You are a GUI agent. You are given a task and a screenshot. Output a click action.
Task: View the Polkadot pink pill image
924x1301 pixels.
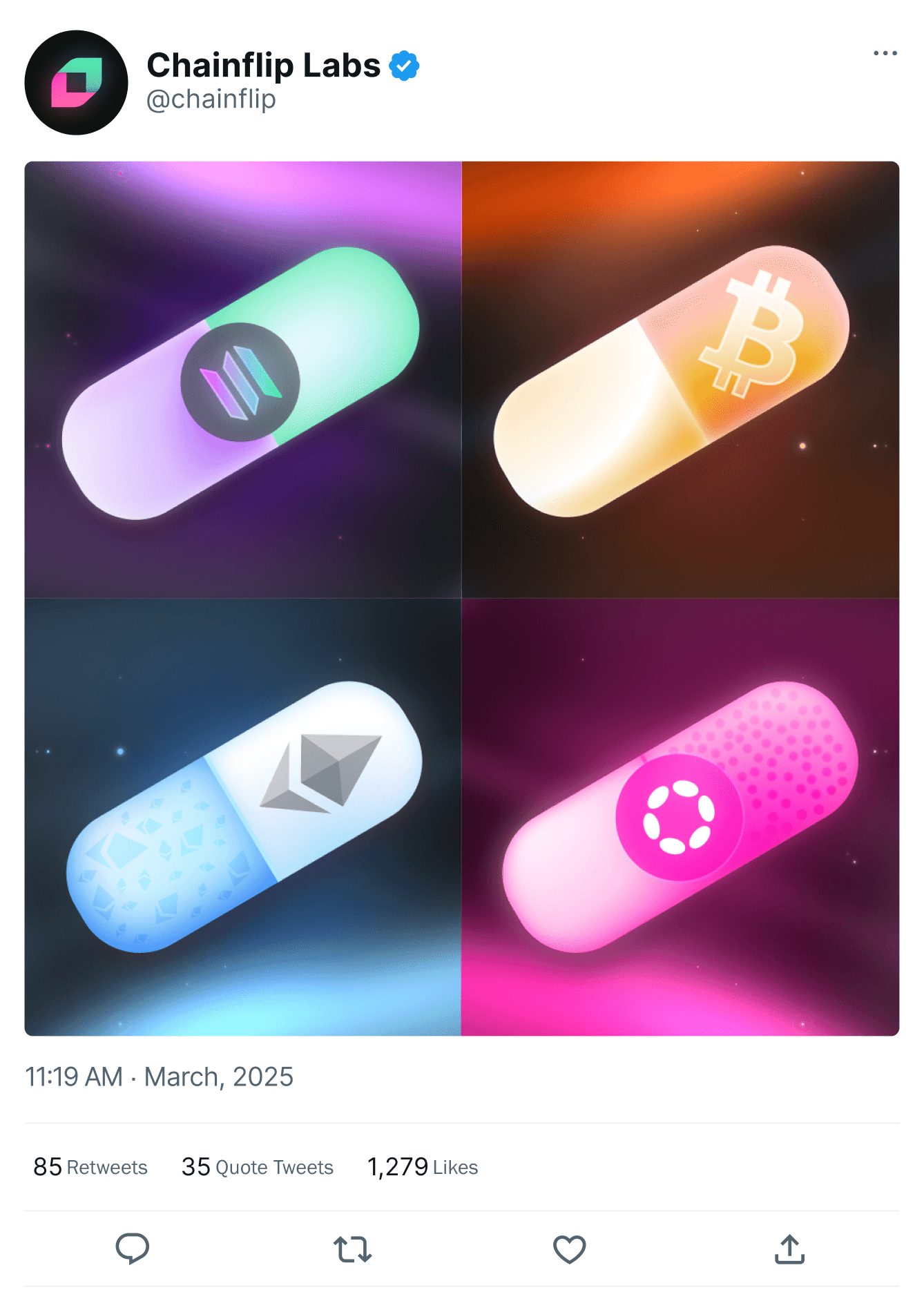pos(680,817)
